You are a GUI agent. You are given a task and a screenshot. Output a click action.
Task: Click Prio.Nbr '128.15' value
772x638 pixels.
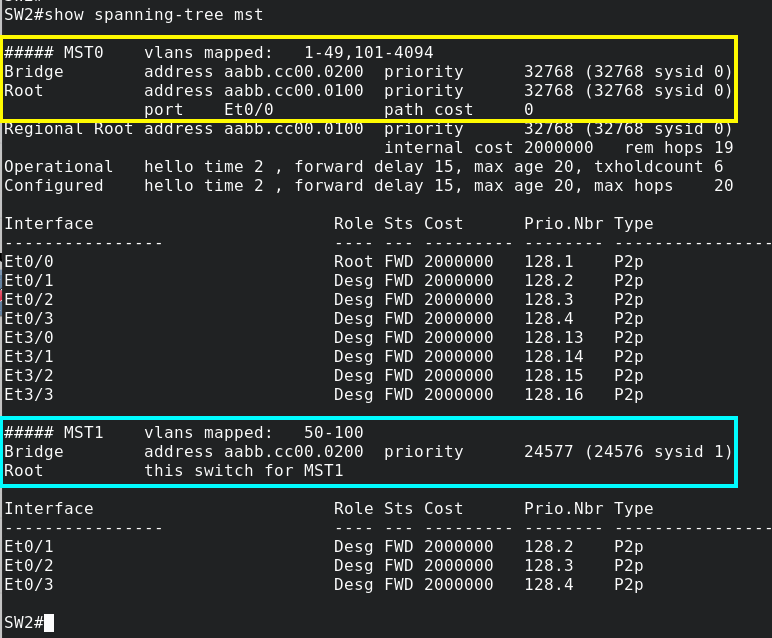(x=553, y=375)
